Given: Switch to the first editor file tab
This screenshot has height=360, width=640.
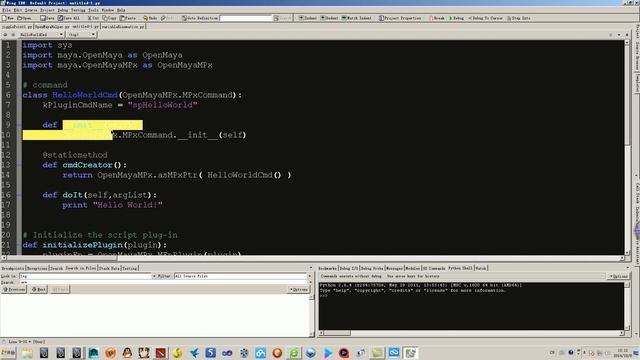Looking at the screenshot, I should (16, 27).
